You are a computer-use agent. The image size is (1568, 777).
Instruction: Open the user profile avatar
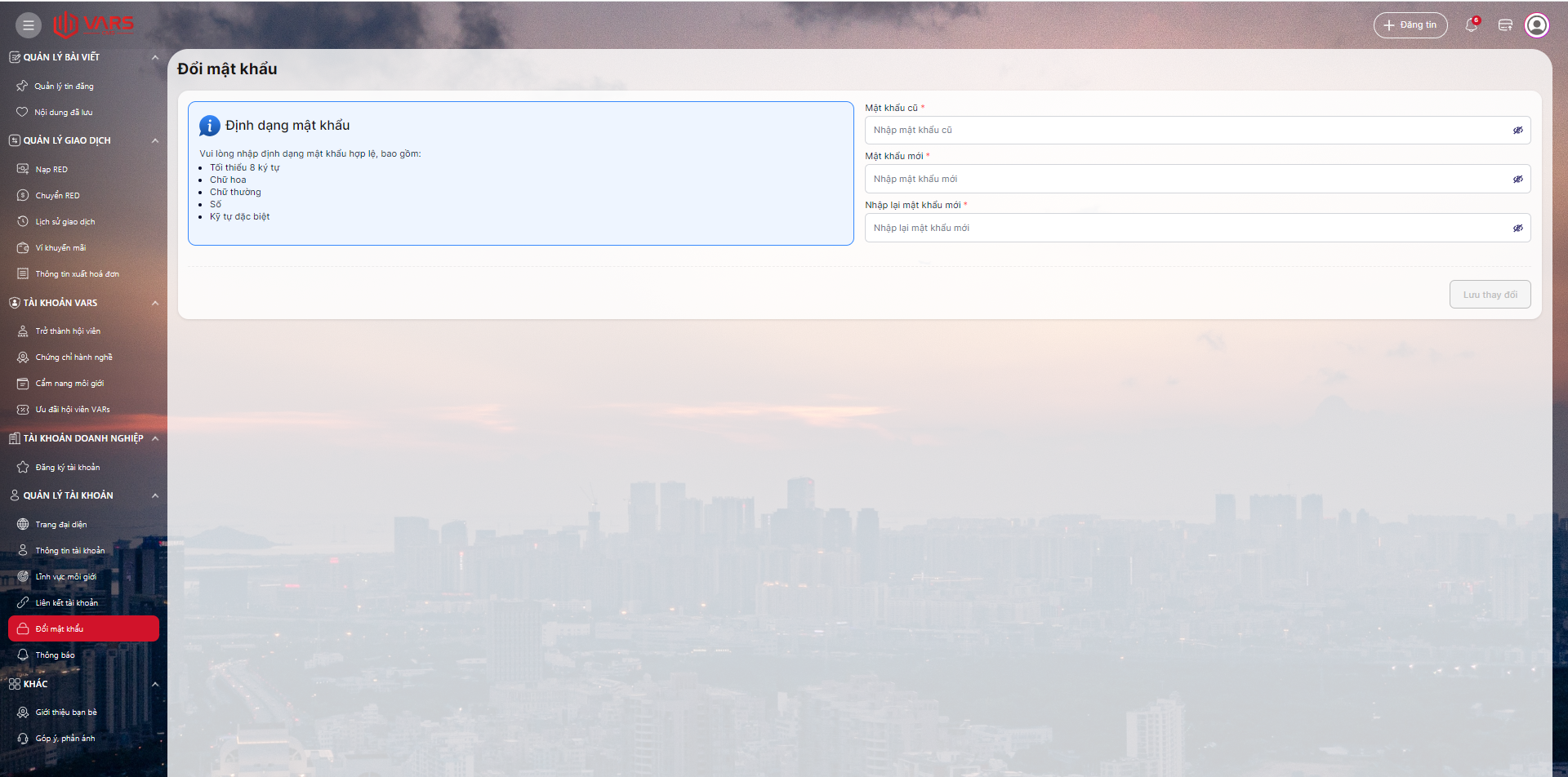click(1536, 25)
